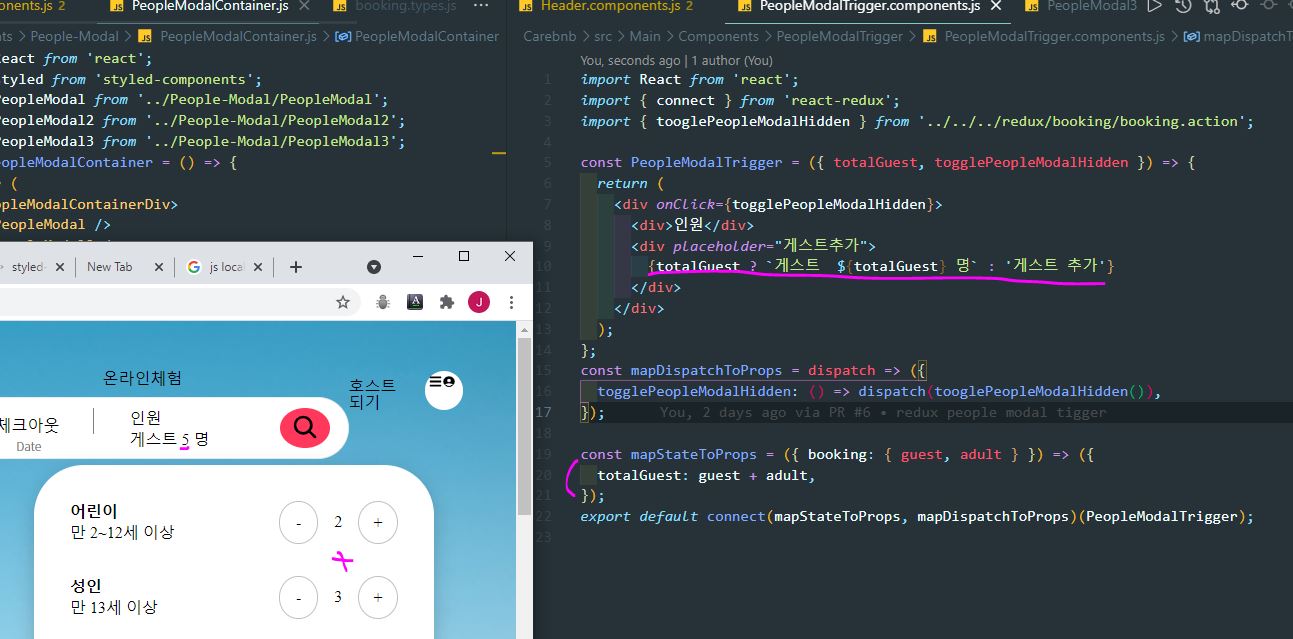Open Chrome extensions puzzle icon
The width and height of the screenshot is (1293, 639).
coord(447,302)
